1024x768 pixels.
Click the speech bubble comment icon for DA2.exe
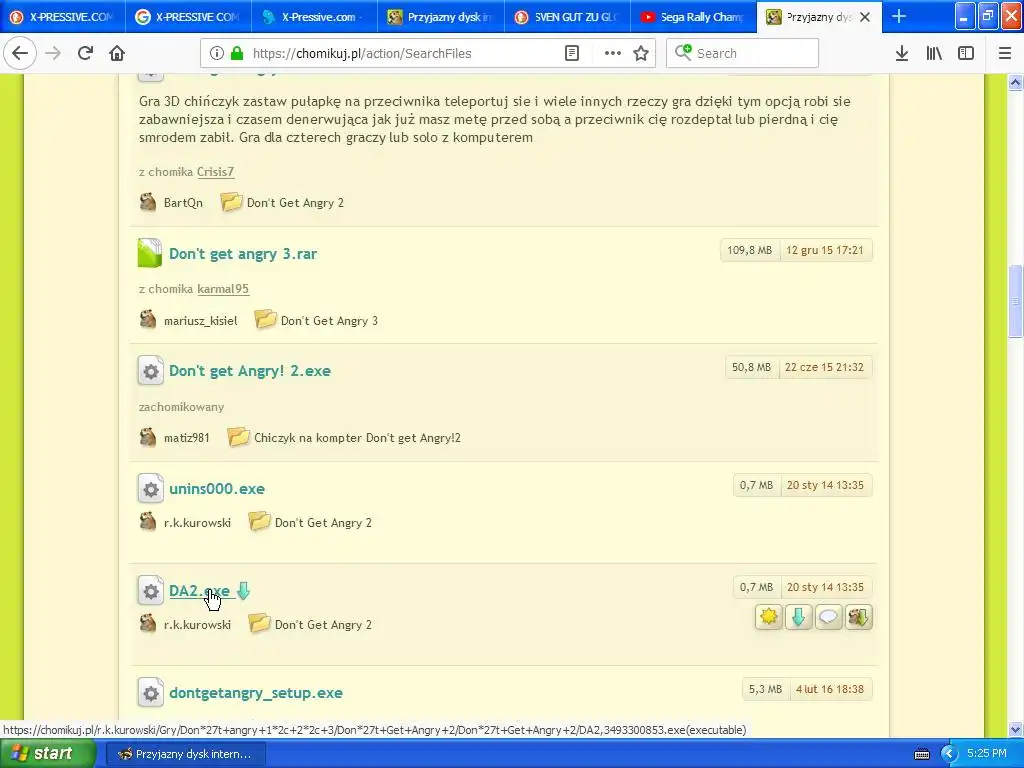coord(828,617)
